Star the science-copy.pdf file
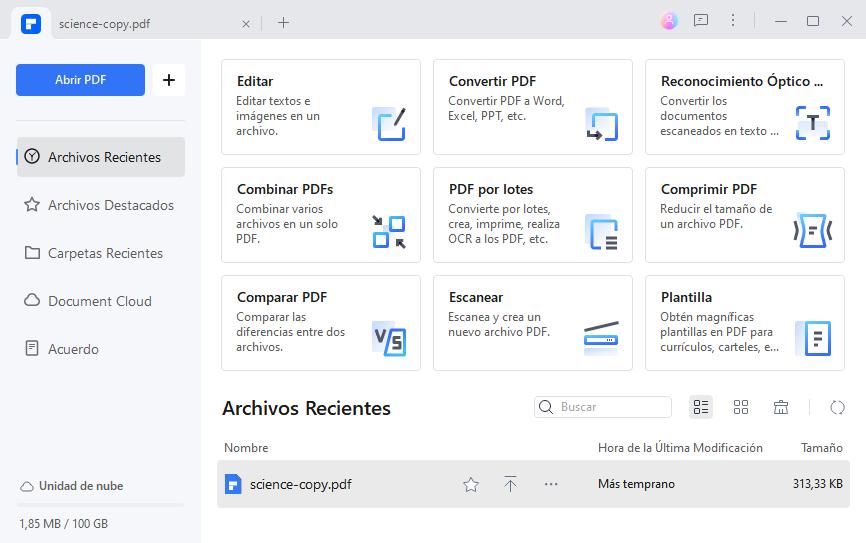Viewport: 866px width, 543px height. click(x=471, y=484)
